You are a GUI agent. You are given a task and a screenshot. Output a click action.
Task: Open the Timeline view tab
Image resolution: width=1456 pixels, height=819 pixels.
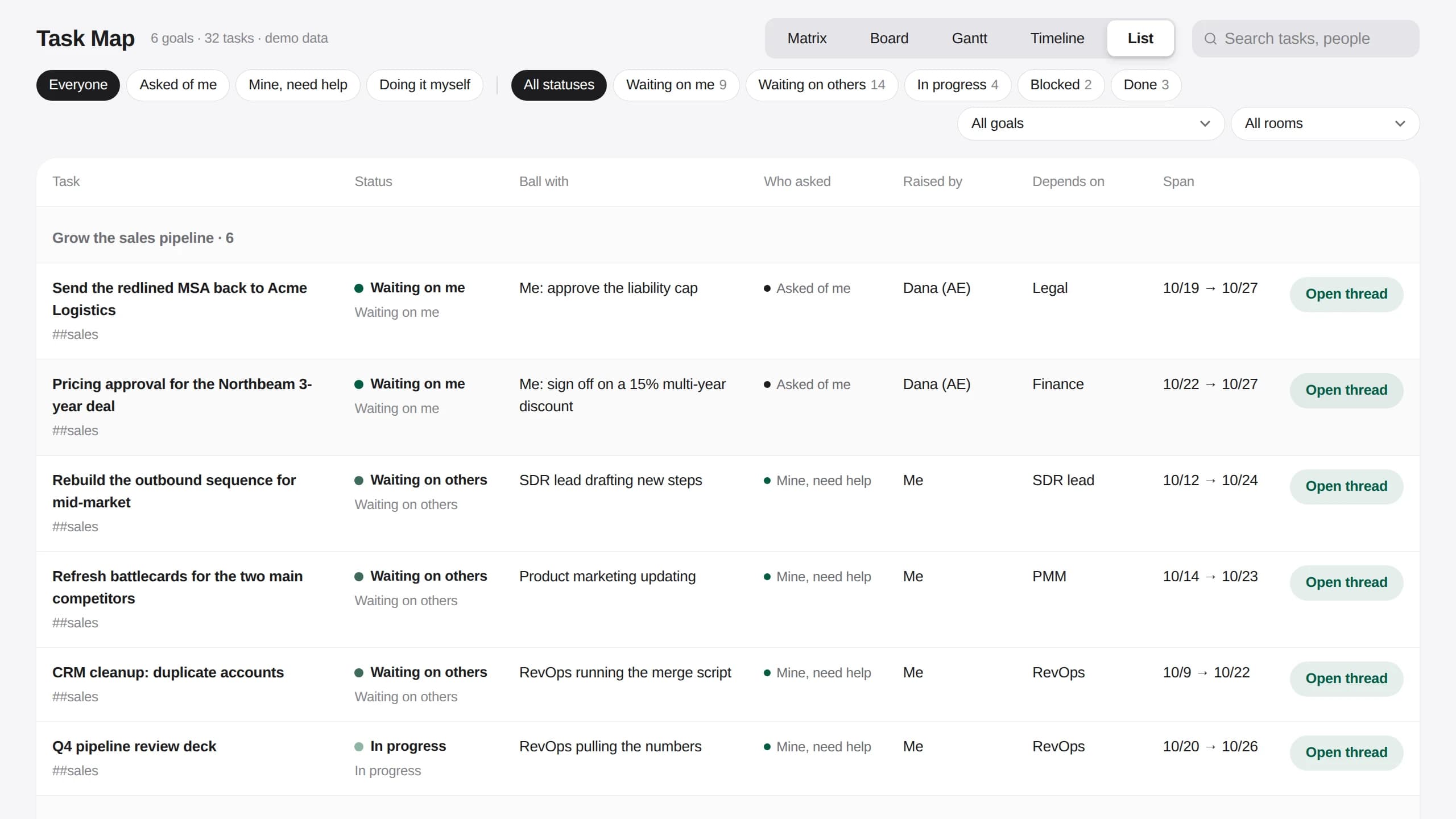1057,38
